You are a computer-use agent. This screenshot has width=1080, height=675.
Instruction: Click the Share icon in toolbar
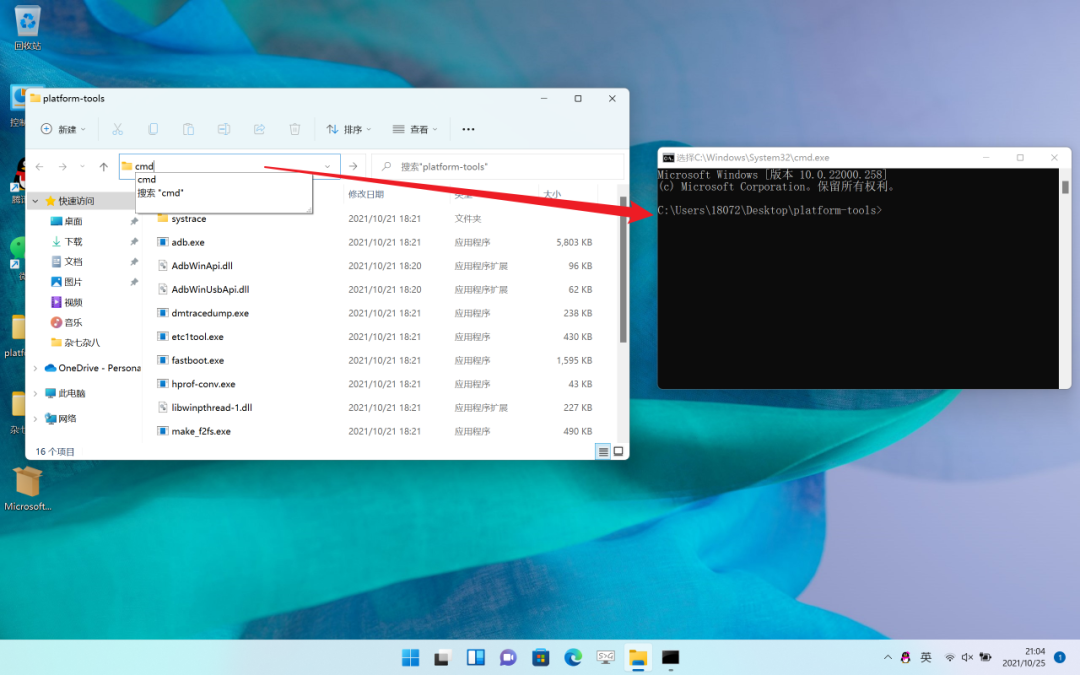click(259, 129)
